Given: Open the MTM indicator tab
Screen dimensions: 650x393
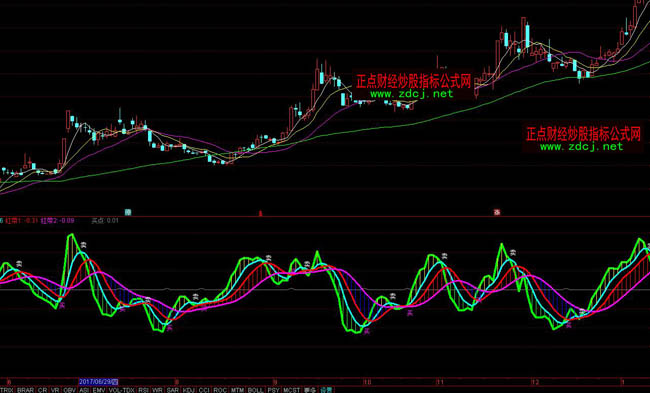Looking at the screenshot, I should click(237, 390).
